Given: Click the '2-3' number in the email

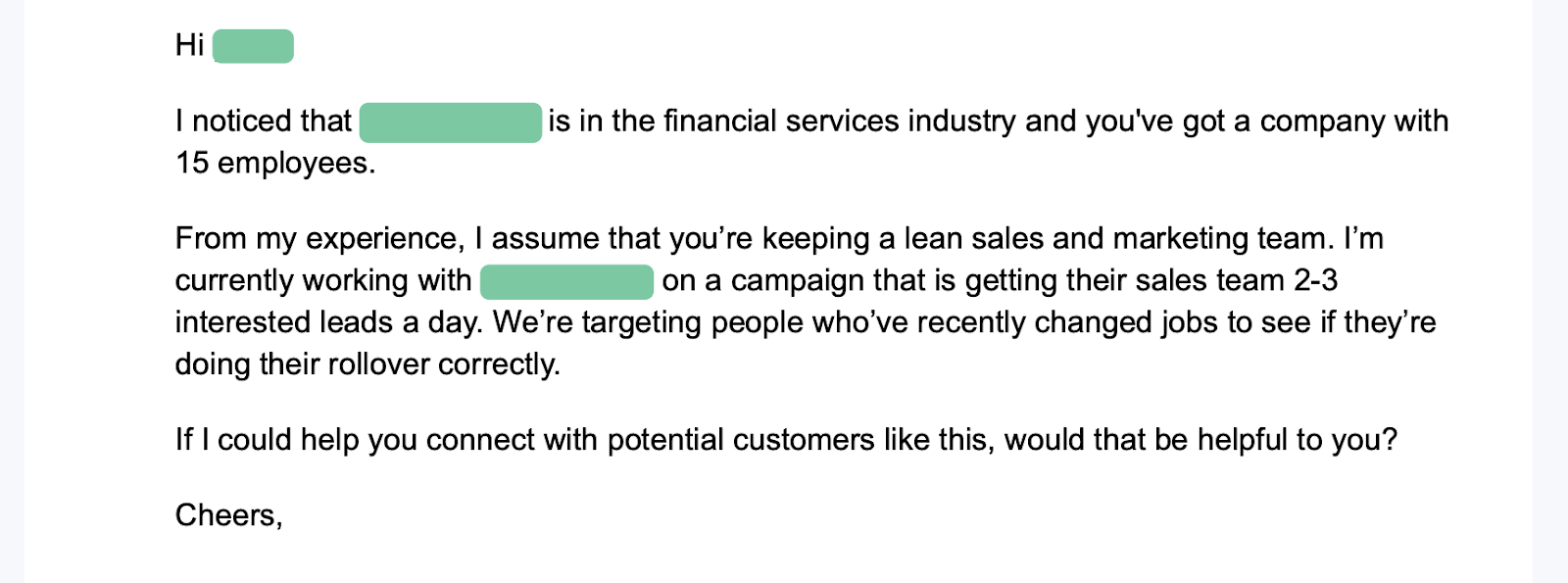Looking at the screenshot, I should point(1315,280).
